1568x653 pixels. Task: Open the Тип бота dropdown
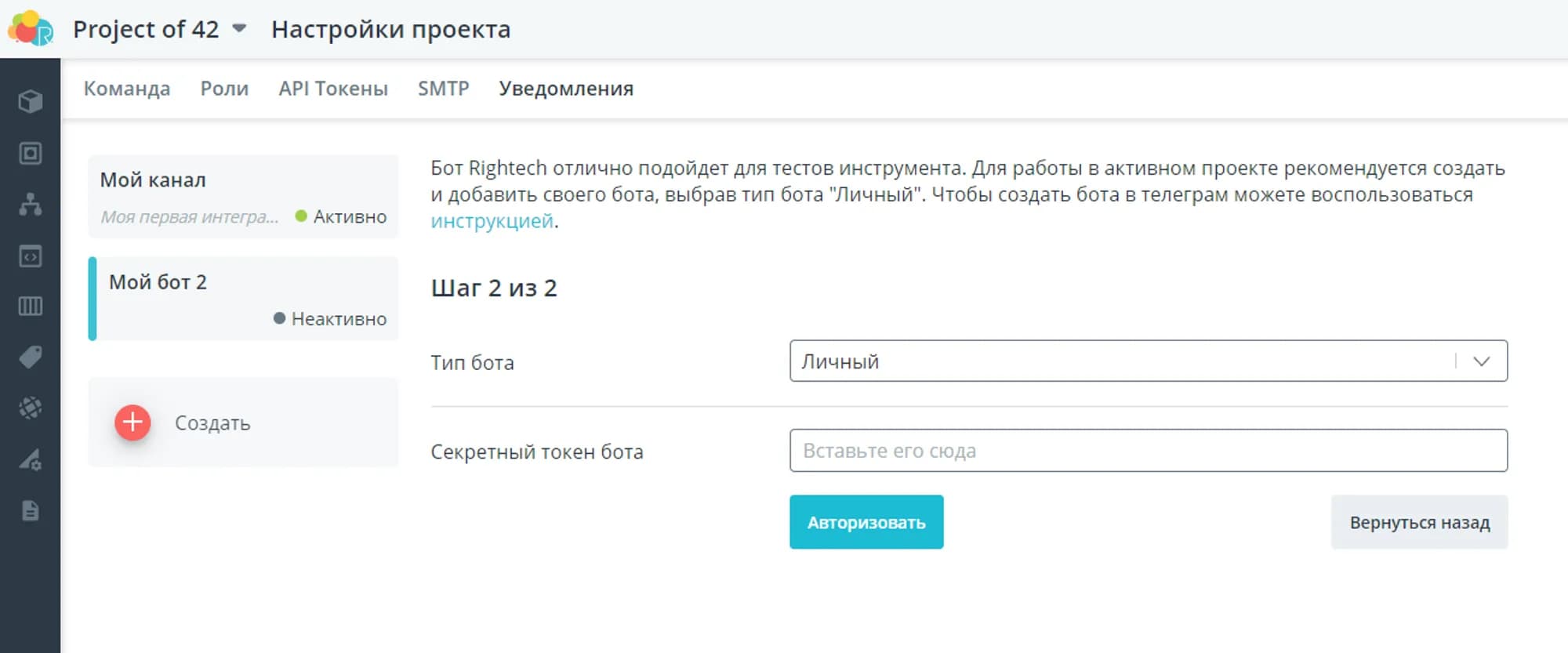coord(1148,361)
